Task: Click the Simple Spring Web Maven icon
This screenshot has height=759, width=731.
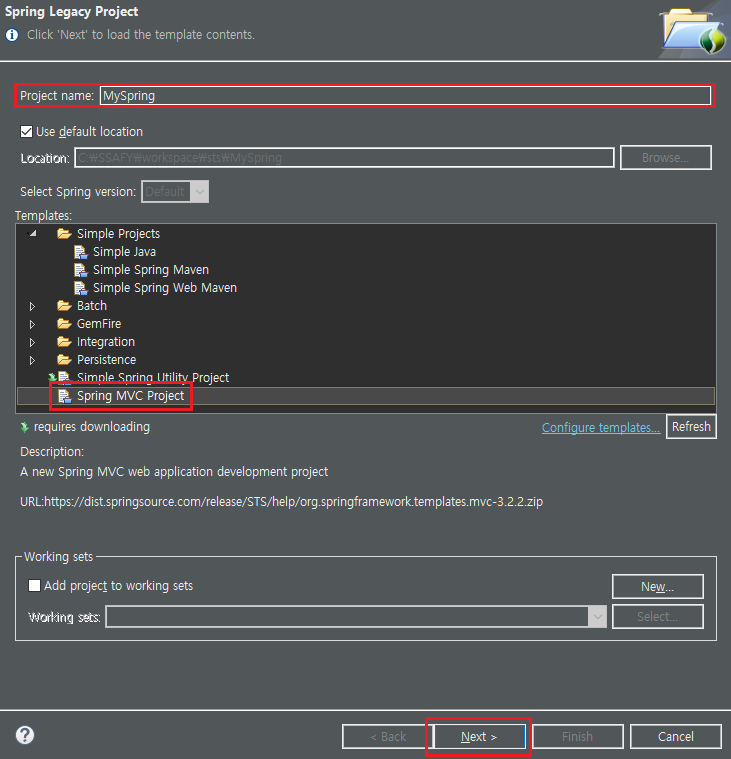Action: [81, 288]
